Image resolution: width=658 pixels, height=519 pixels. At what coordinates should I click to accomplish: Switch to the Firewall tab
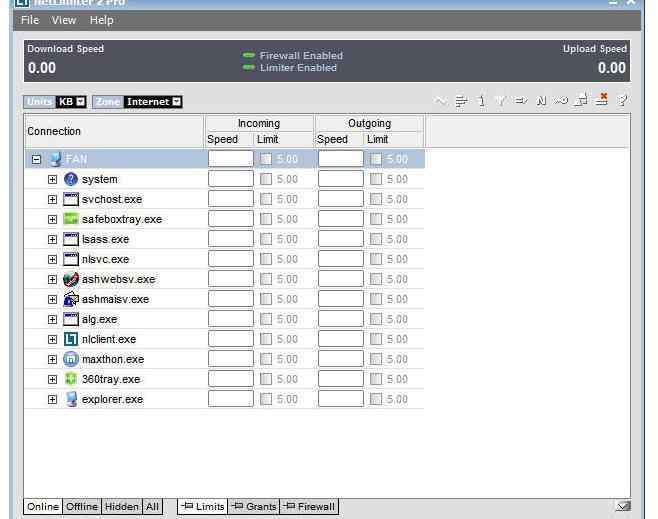point(309,506)
